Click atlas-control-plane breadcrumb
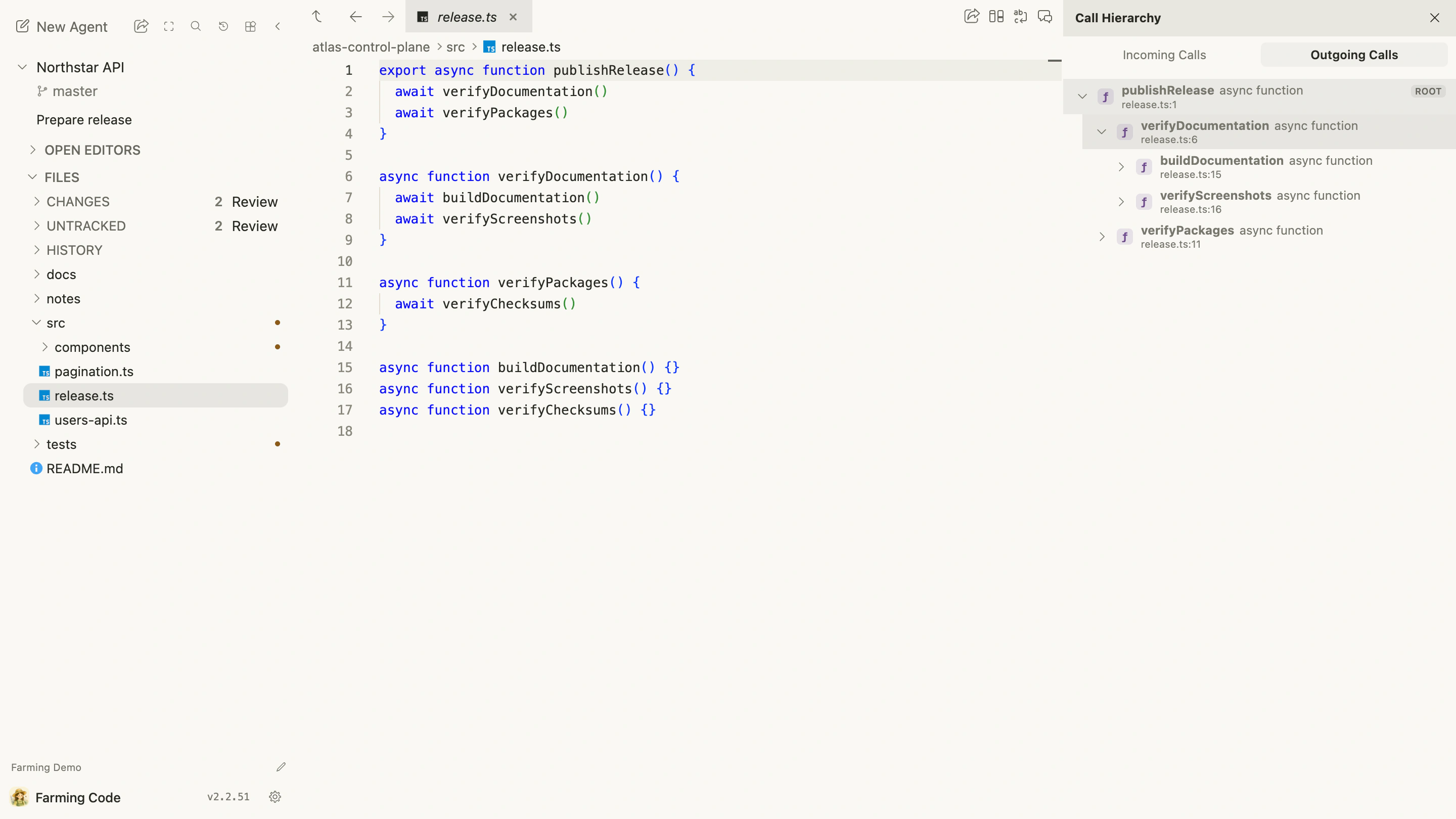1456x819 pixels. (371, 47)
